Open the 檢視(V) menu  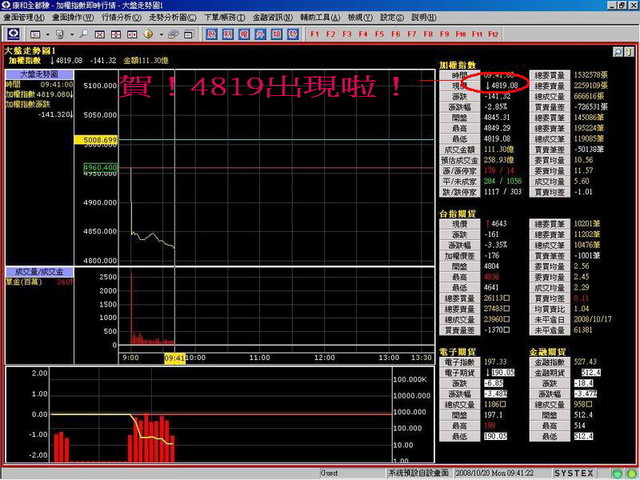(x=360, y=18)
